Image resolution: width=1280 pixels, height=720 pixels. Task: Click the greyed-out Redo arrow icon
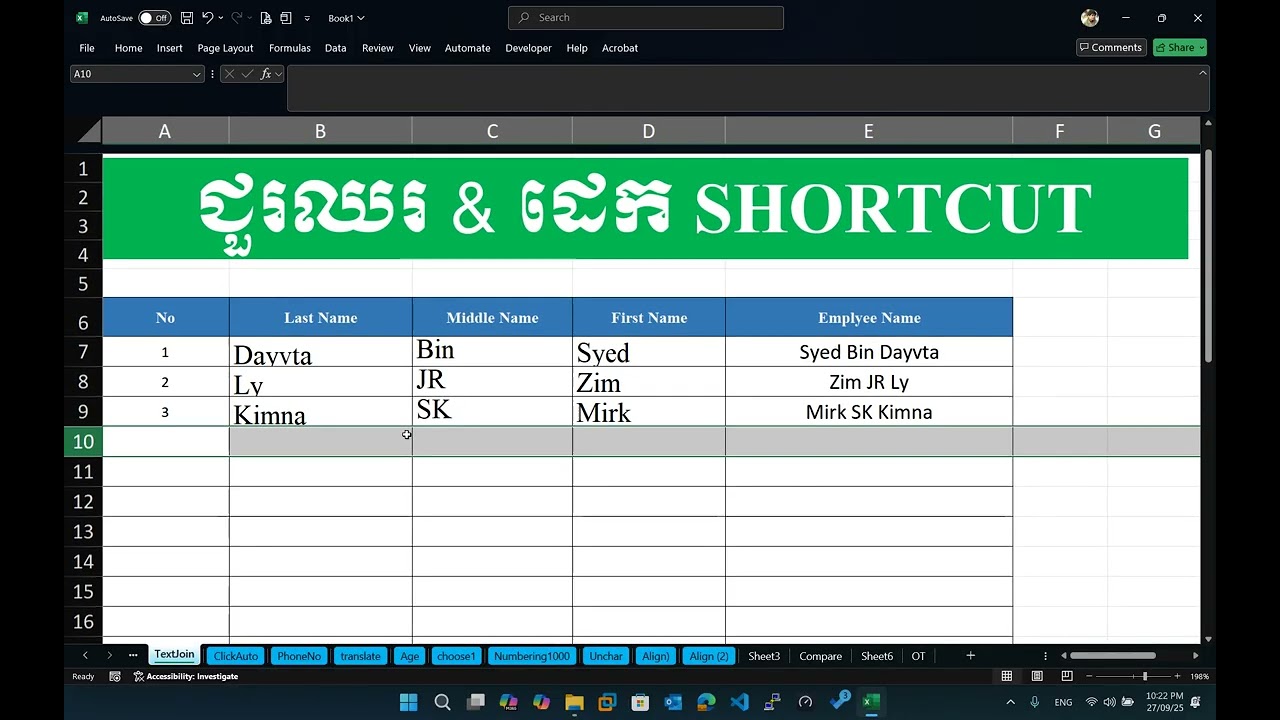point(237,18)
